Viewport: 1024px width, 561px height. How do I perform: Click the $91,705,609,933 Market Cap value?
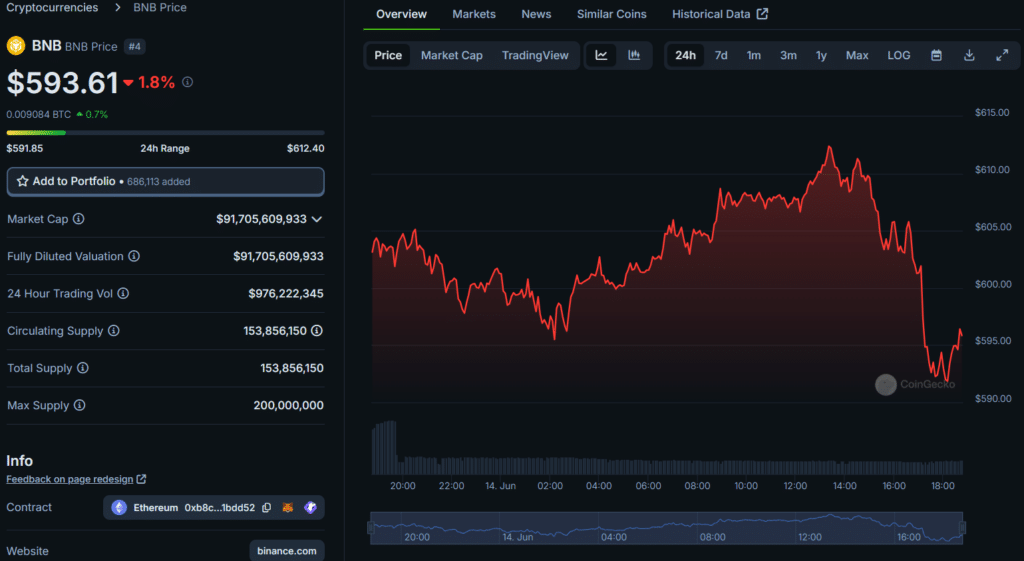point(261,219)
